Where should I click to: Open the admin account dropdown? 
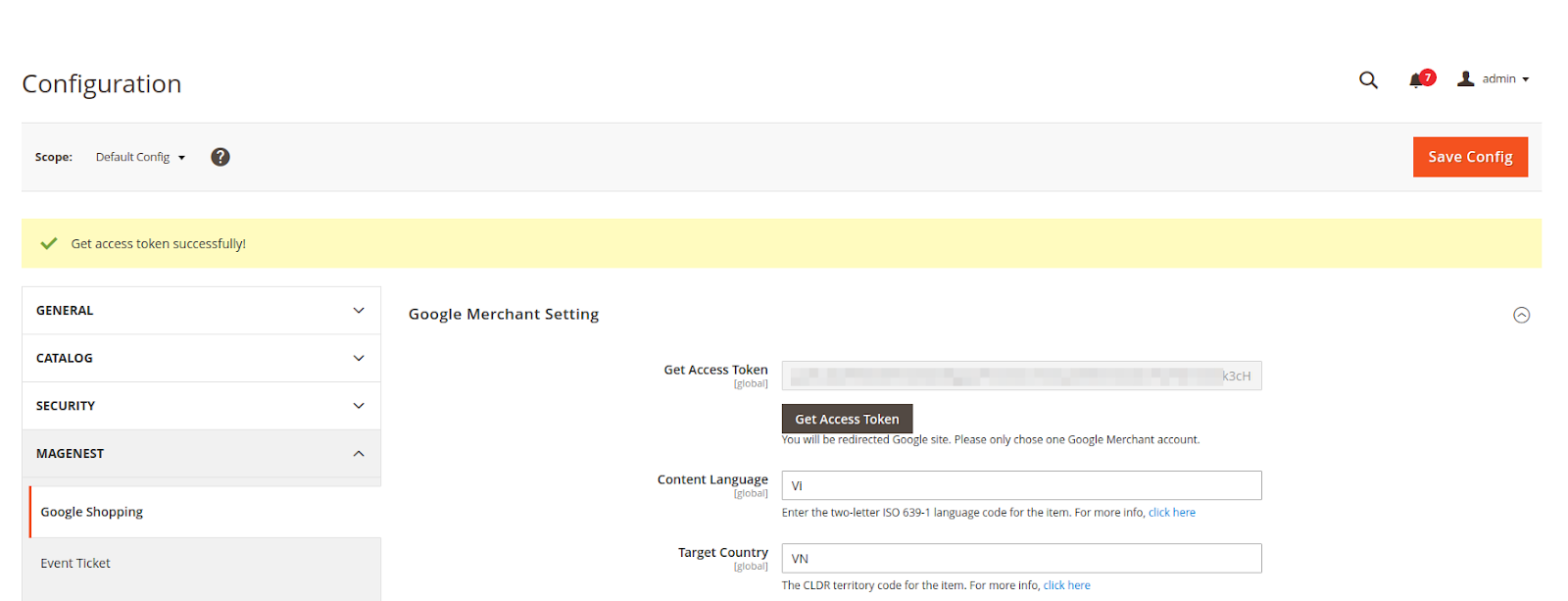tap(1494, 78)
